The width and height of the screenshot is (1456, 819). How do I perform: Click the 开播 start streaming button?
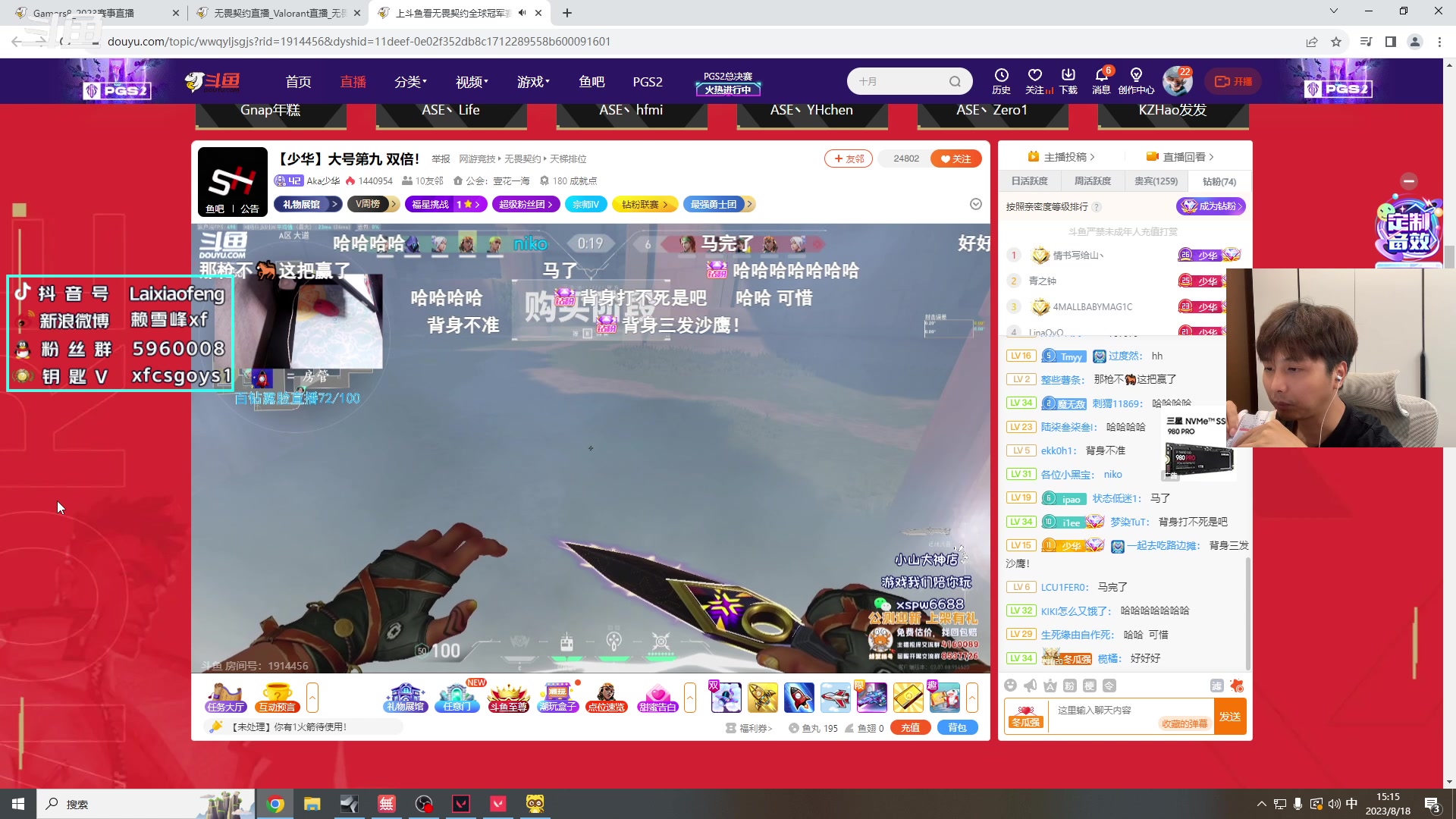click(x=1233, y=81)
